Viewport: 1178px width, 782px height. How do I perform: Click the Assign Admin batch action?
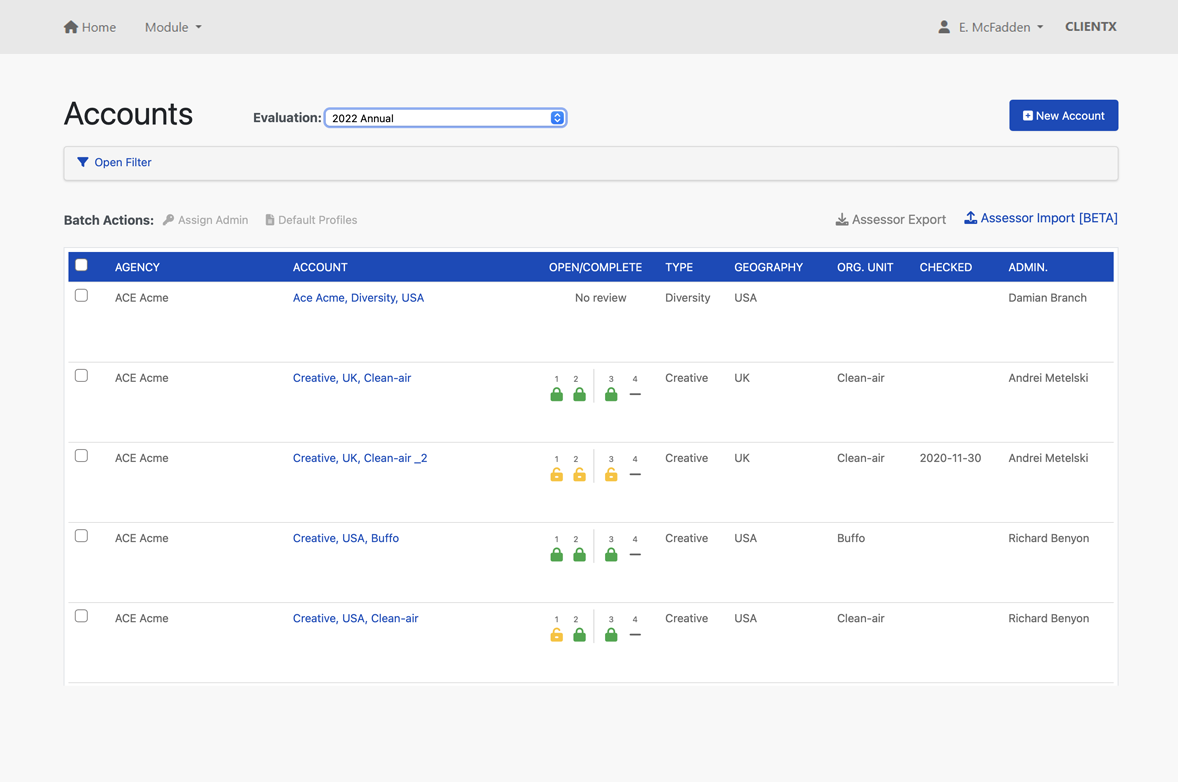pyautogui.click(x=205, y=220)
